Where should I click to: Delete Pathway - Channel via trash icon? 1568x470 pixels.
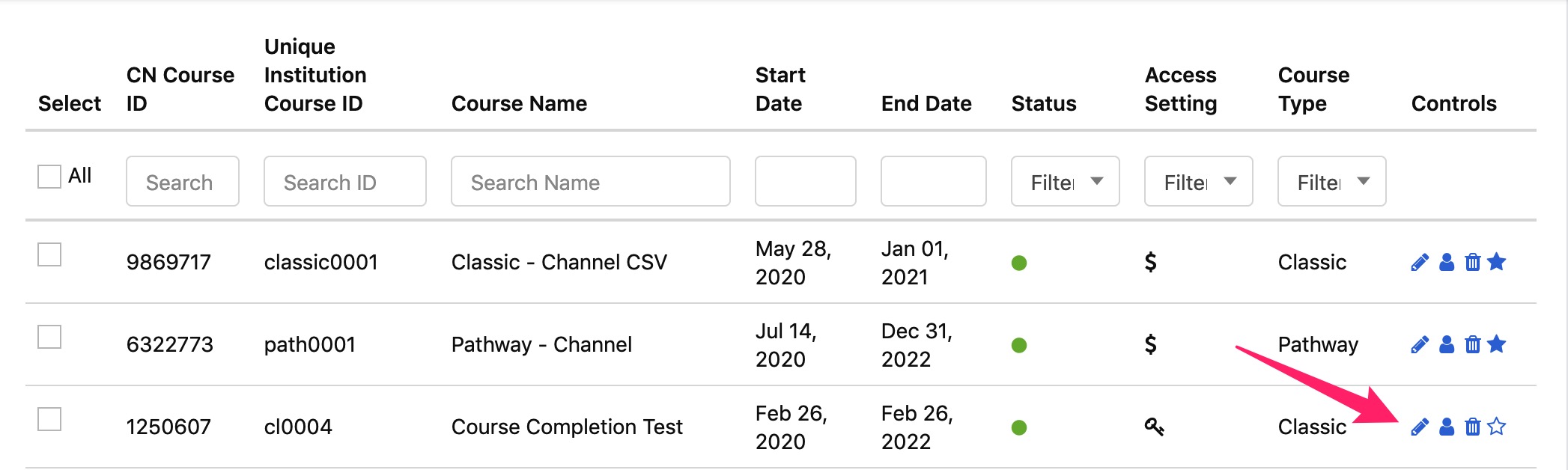(1472, 344)
